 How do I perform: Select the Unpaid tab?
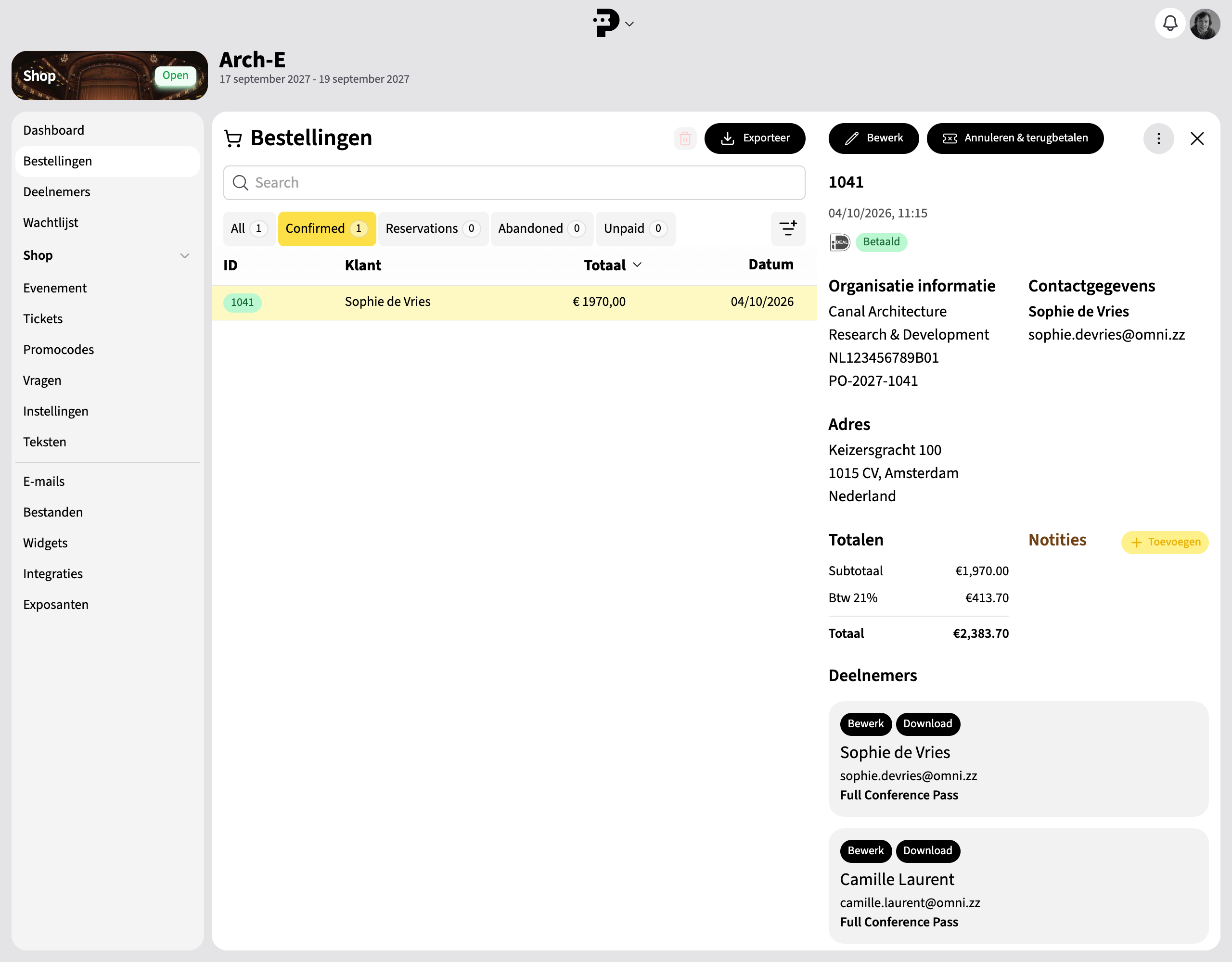click(635, 228)
